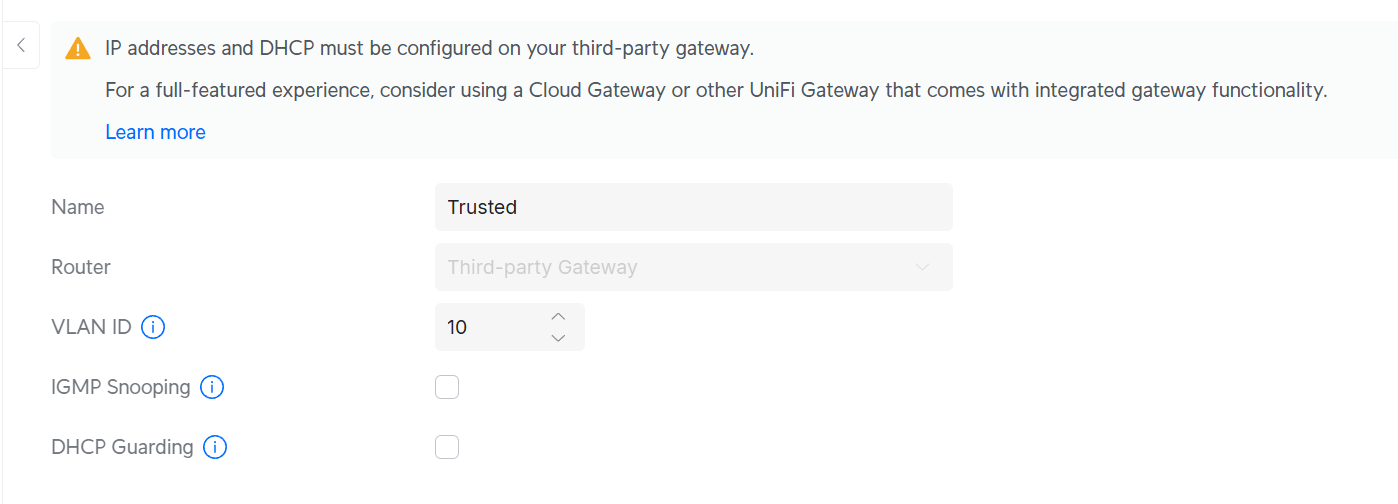The width and height of the screenshot is (1398, 504).
Task: Click the third-party gateway warning message
Action: coord(429,48)
